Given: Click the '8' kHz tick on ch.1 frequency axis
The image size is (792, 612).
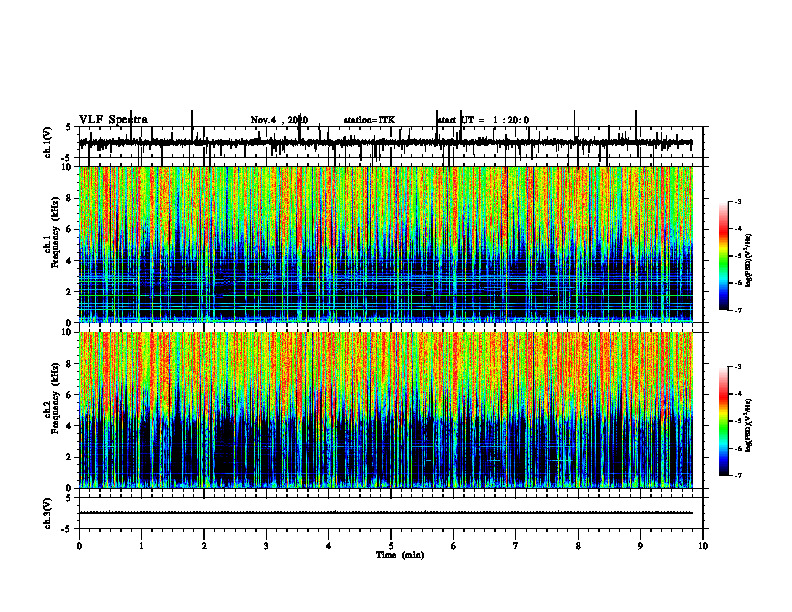Looking at the screenshot, I should 70,198.
